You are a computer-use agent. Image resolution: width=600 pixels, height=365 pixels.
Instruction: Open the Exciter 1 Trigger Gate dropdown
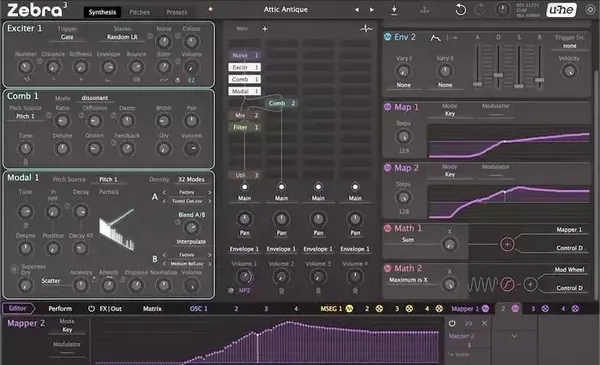click(67, 37)
